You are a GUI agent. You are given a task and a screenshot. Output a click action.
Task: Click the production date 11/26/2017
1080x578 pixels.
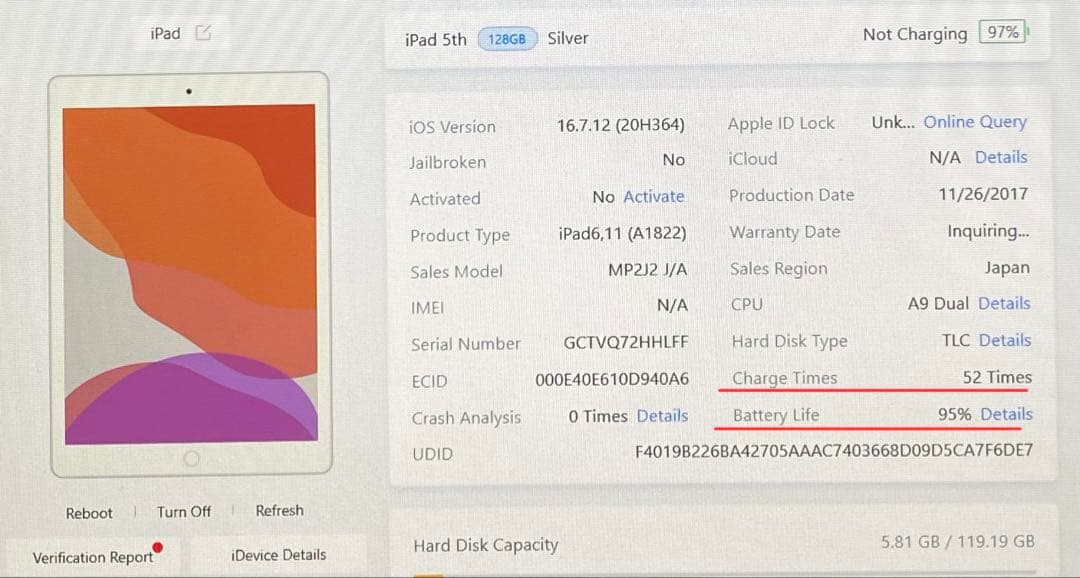[983, 194]
